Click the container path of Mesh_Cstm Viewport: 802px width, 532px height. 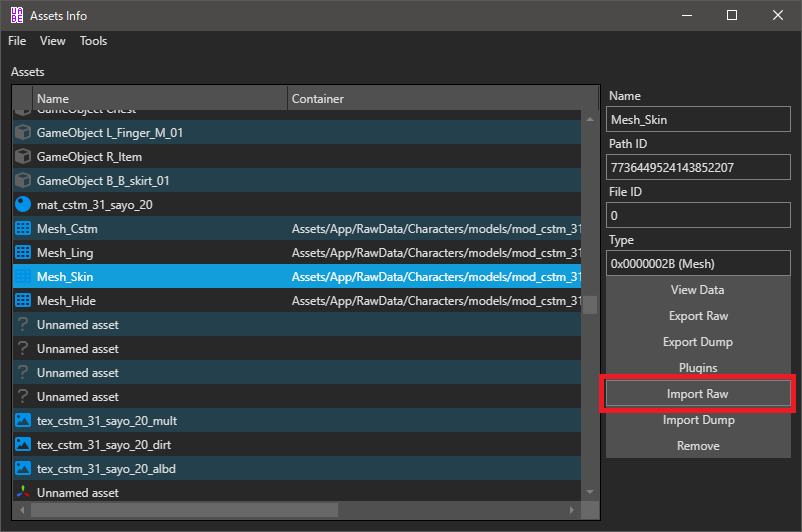[x=436, y=229]
